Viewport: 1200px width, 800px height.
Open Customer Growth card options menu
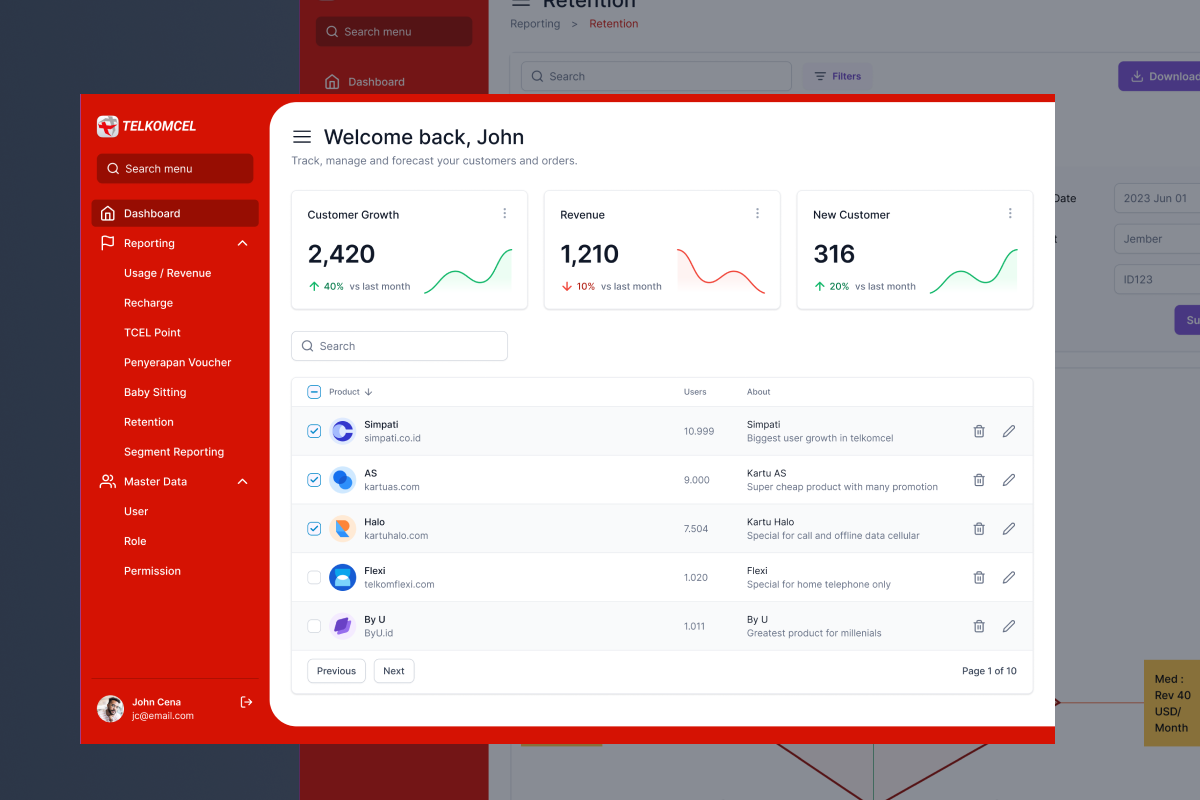505,213
